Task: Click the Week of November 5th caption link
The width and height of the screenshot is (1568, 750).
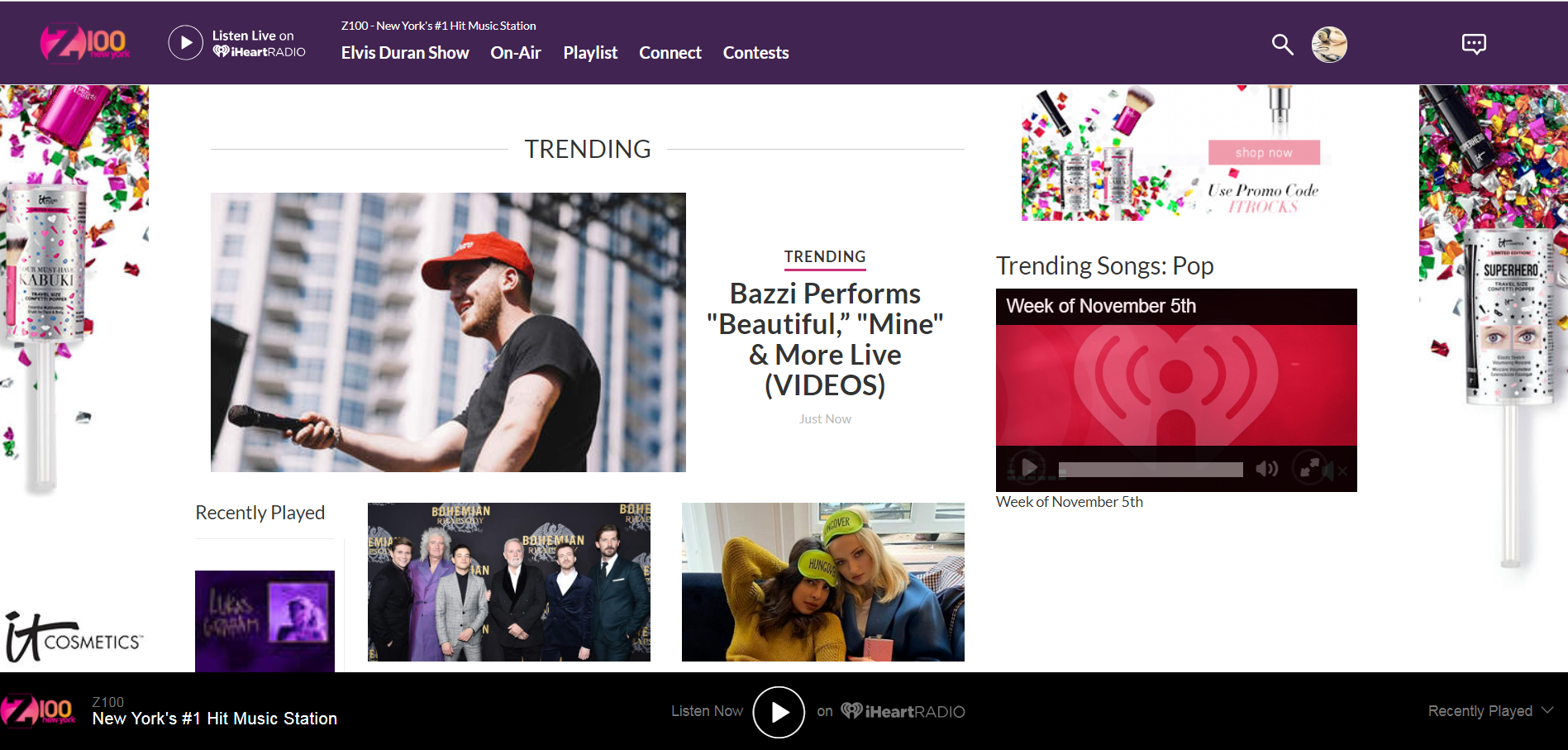Action: pyautogui.click(x=1070, y=502)
